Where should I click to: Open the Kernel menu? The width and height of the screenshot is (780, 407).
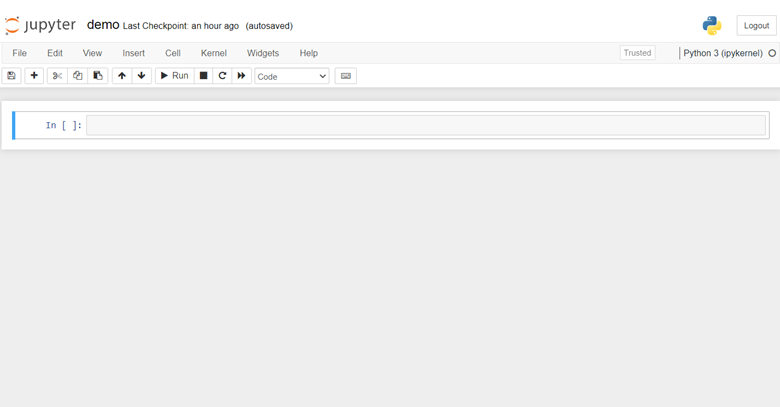(213, 53)
